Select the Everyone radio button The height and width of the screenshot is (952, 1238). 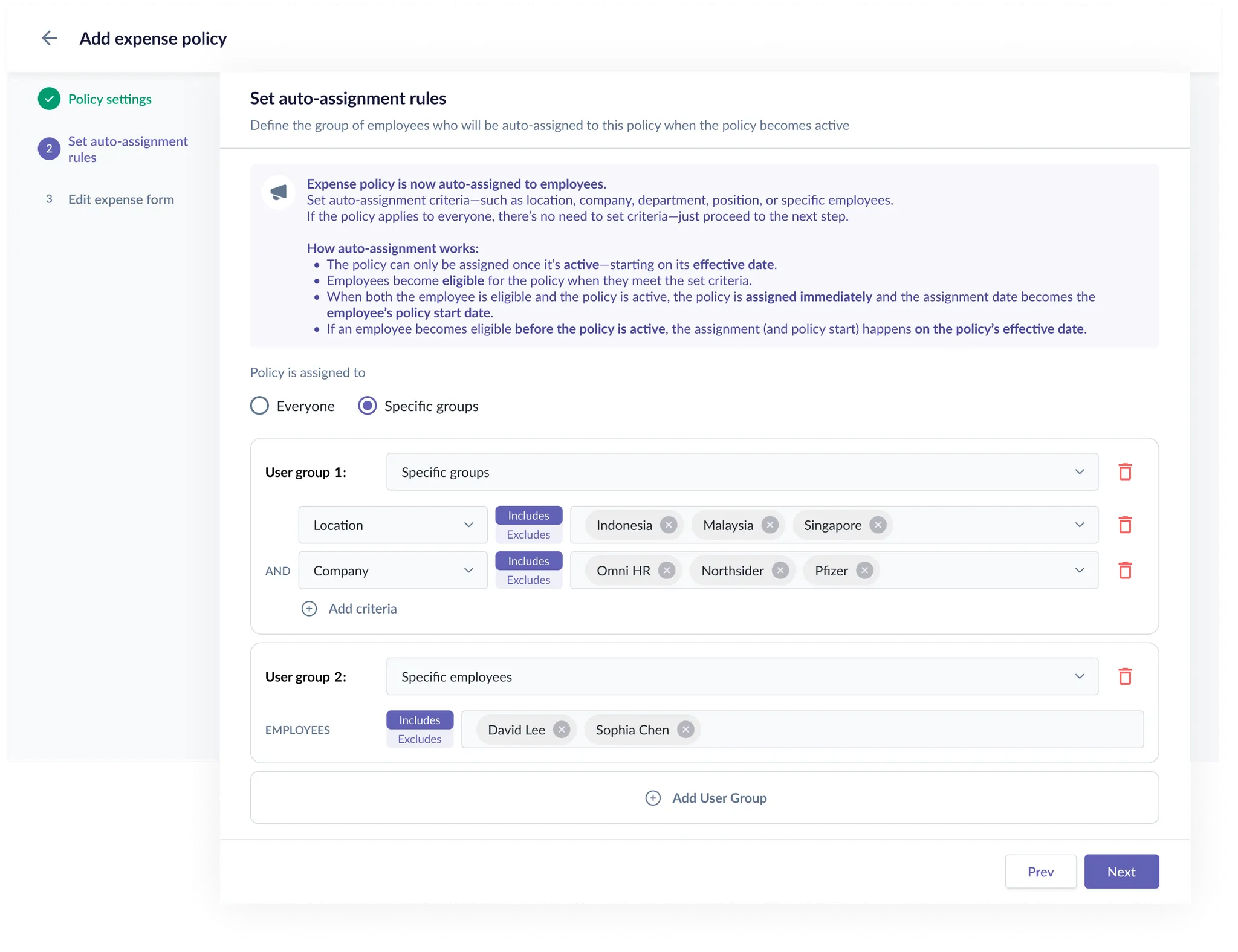(x=260, y=406)
